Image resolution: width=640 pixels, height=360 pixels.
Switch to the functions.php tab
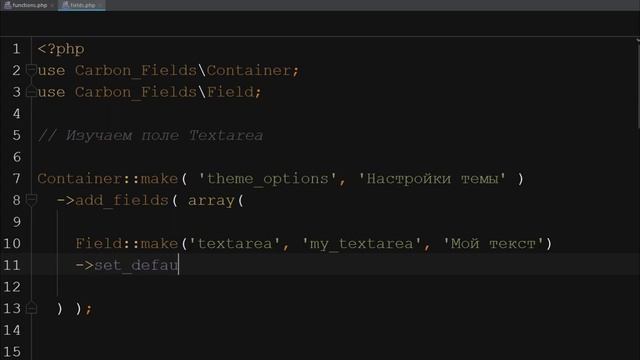[29, 5]
